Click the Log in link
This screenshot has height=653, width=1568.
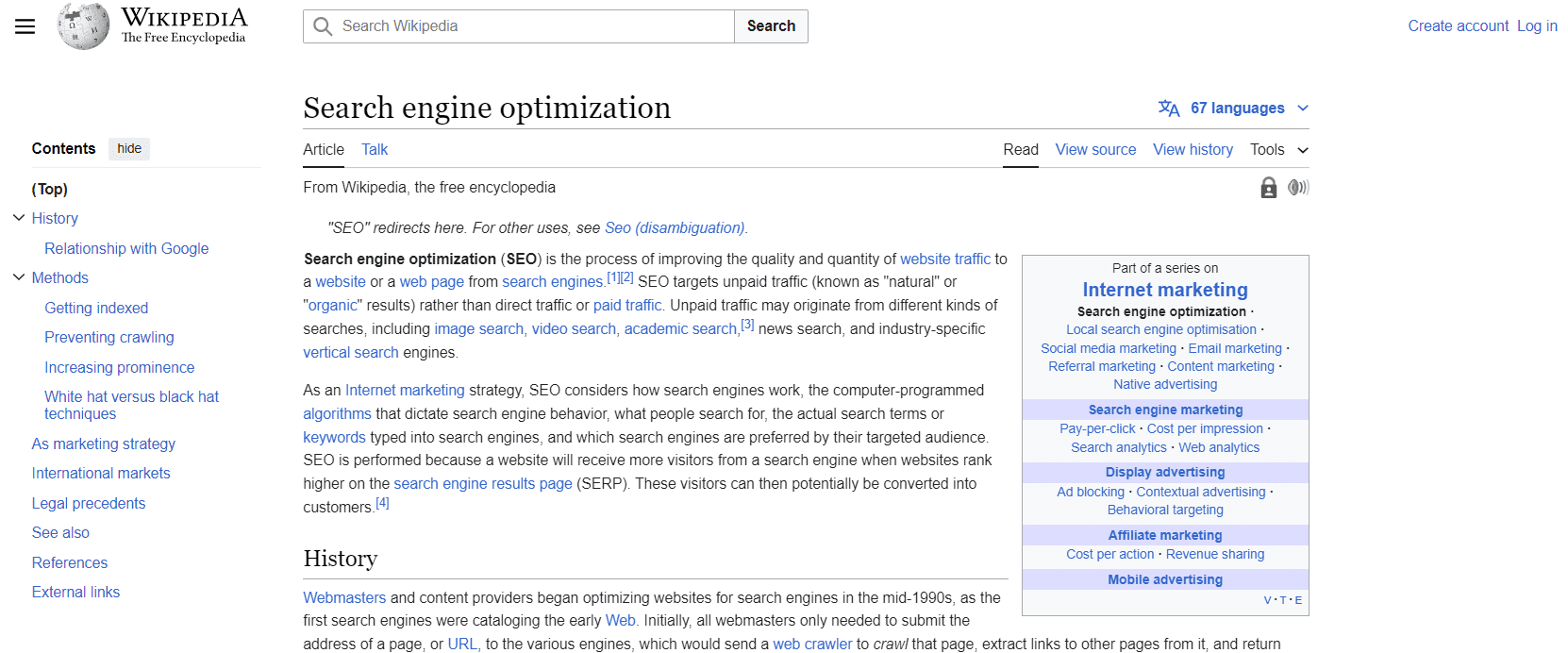pos(1537,26)
